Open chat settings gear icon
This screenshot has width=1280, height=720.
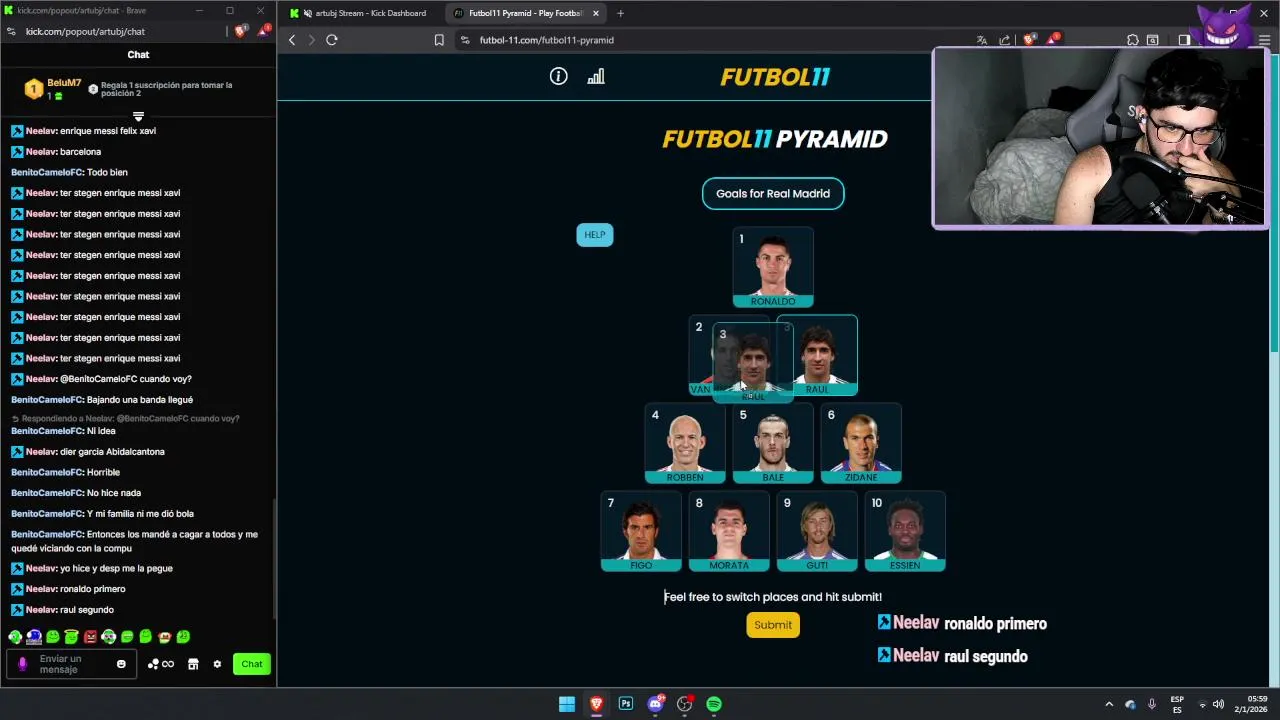[x=217, y=664]
